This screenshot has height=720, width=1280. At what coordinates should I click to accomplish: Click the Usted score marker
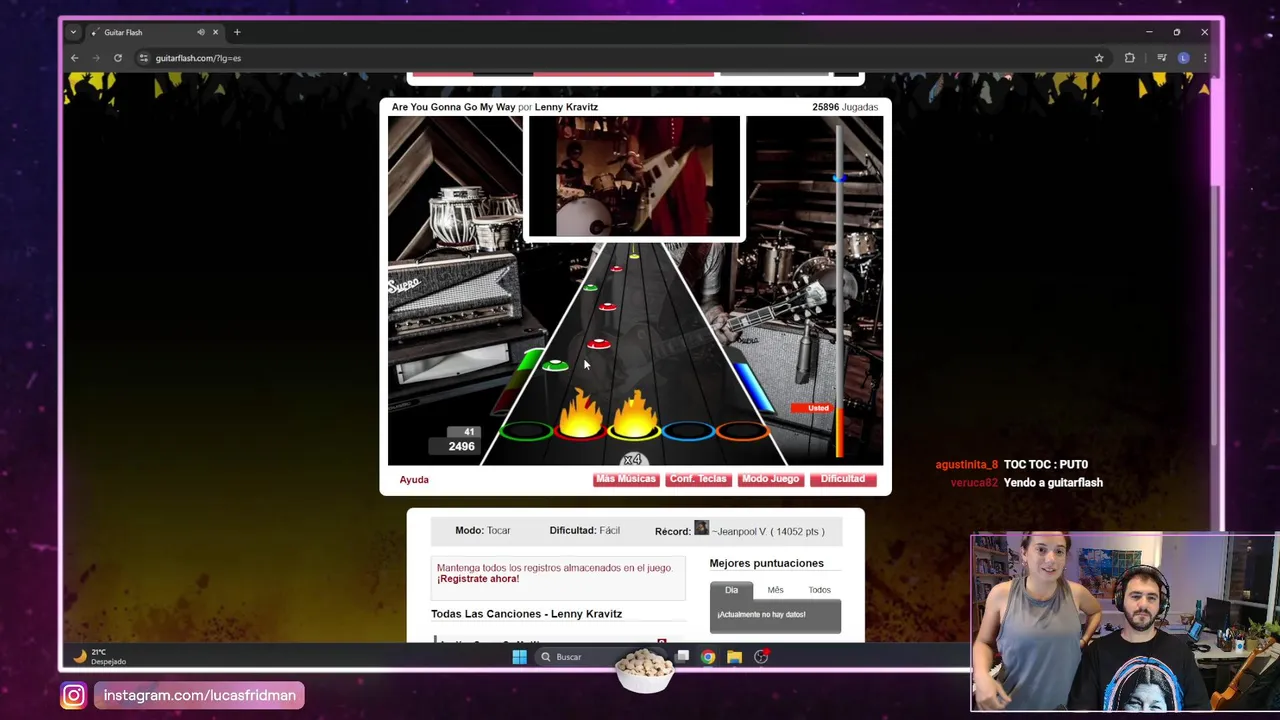point(811,408)
